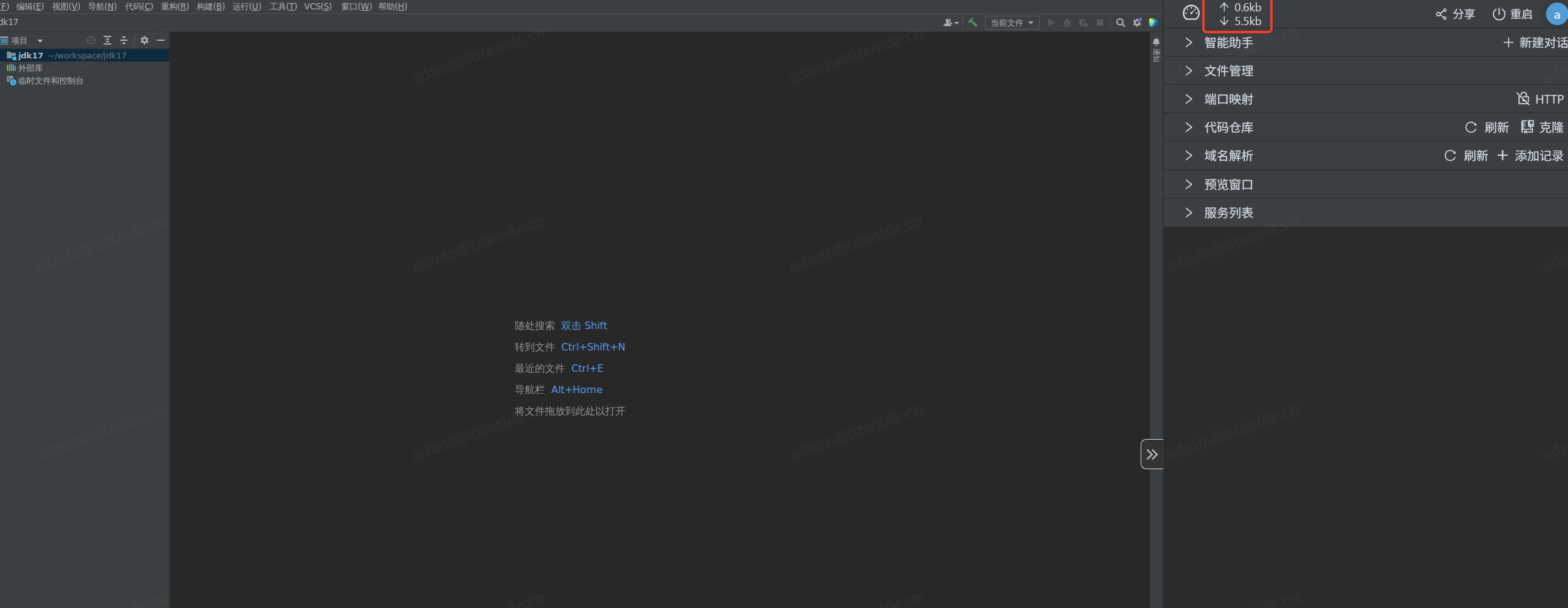Viewport: 1568px width, 608px height.
Task: Open the 运行(U) menu
Action: (x=246, y=6)
